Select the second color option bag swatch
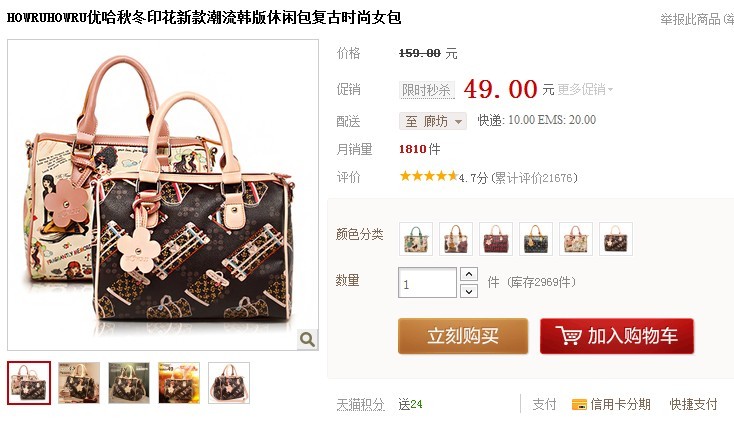734x427 pixels. point(456,239)
